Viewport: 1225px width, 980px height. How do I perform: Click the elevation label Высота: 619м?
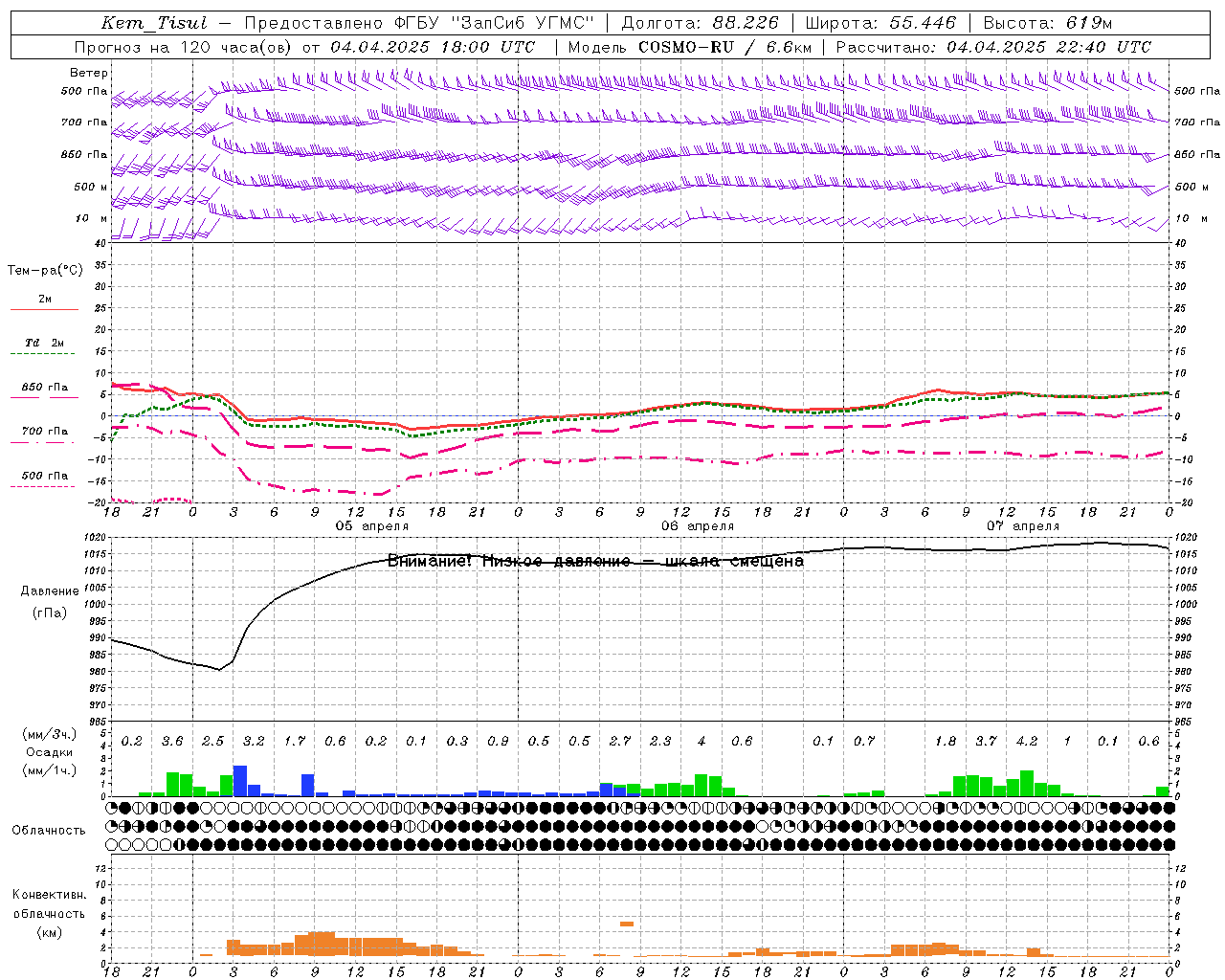click(1048, 23)
